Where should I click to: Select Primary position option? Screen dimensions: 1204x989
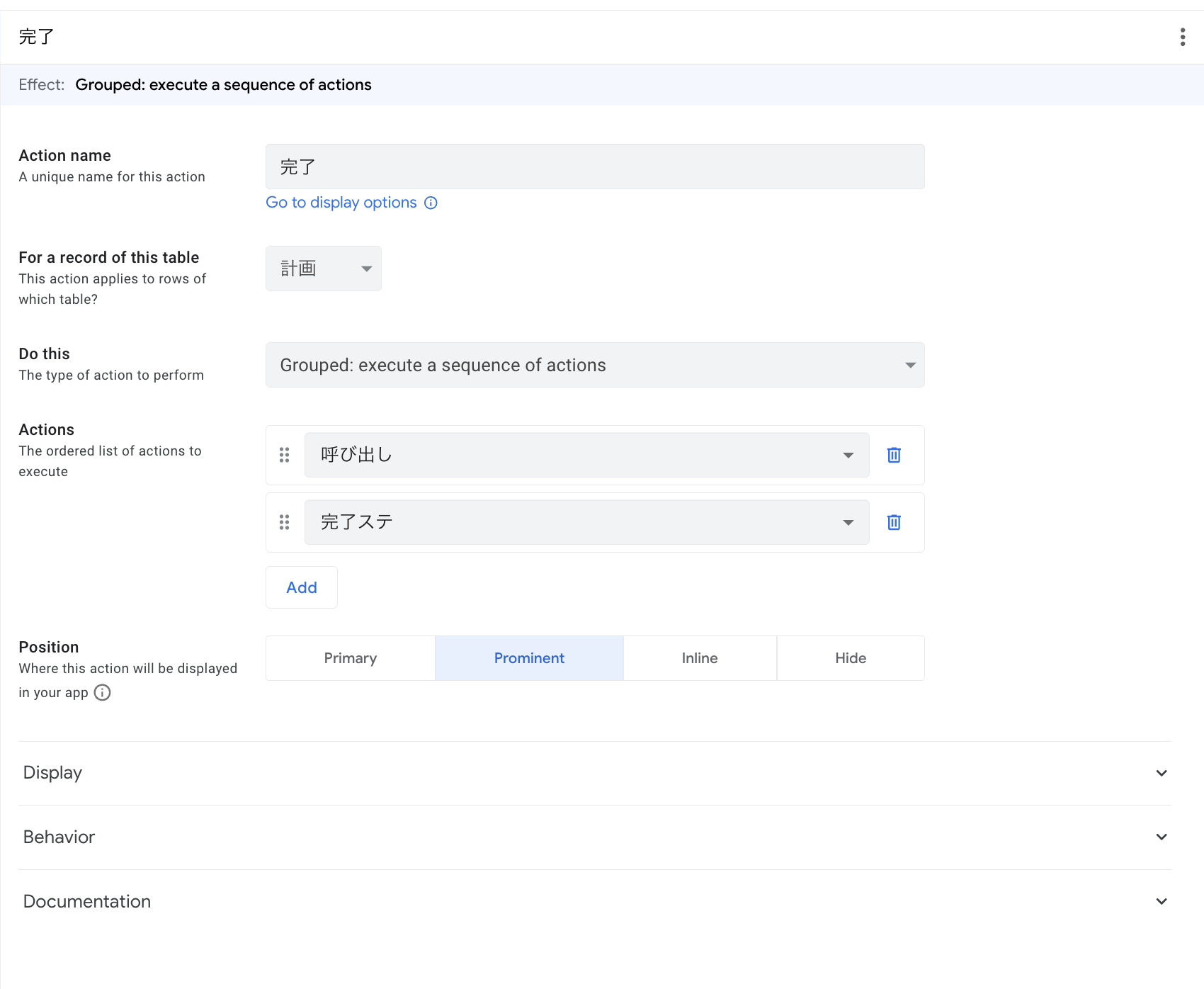[351, 658]
